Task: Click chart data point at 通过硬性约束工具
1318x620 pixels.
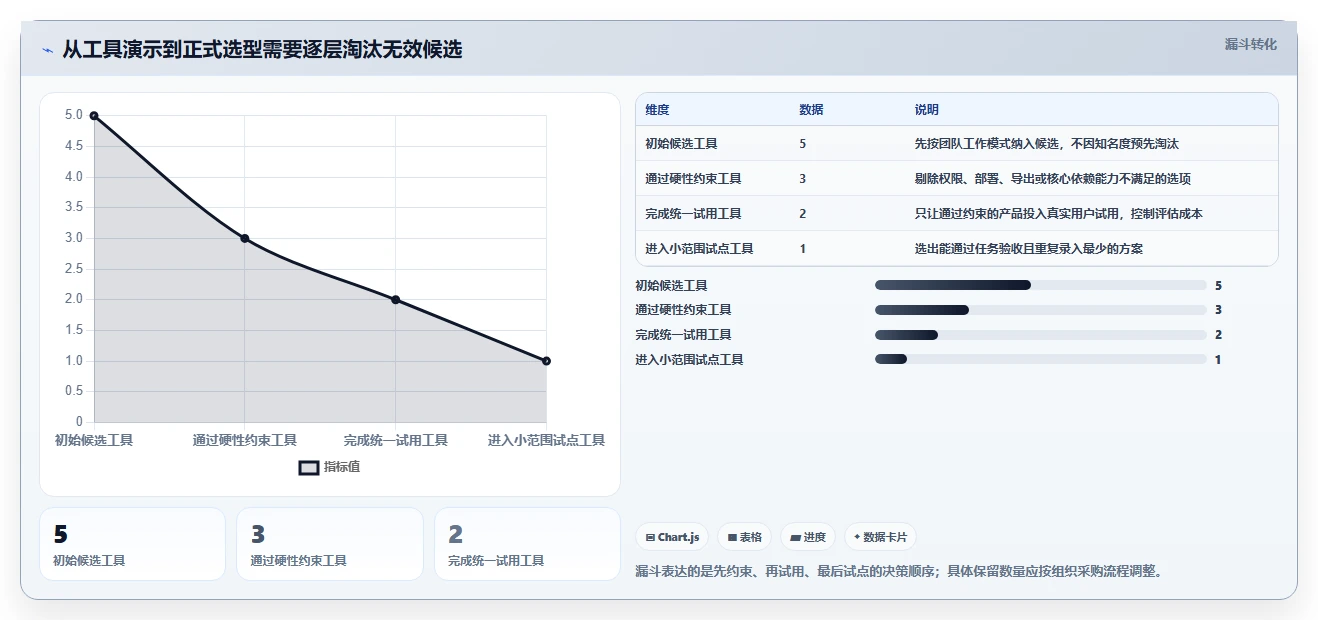Action: point(245,238)
